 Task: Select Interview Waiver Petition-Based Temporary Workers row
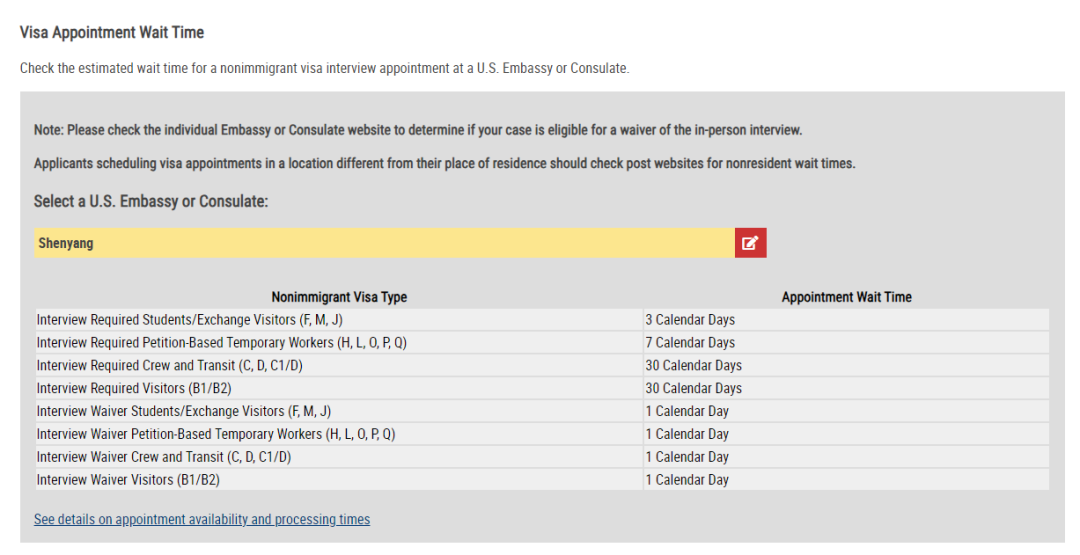pyautogui.click(x=542, y=434)
